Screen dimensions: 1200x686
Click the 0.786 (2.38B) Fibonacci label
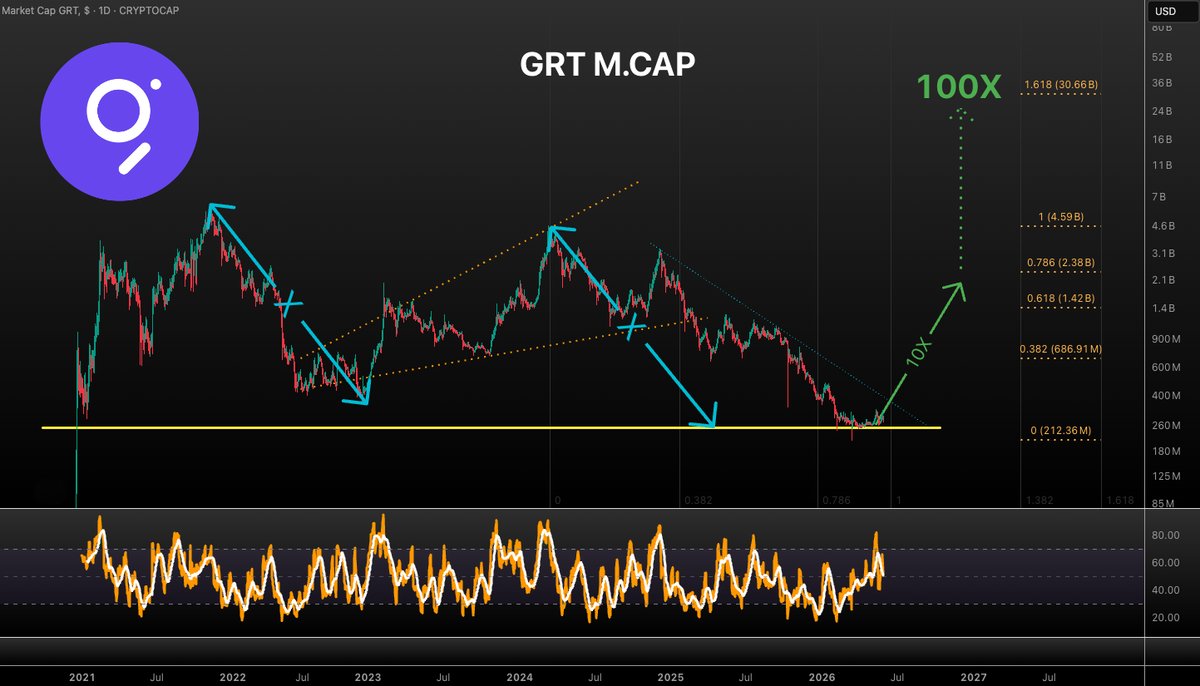[1062, 263]
